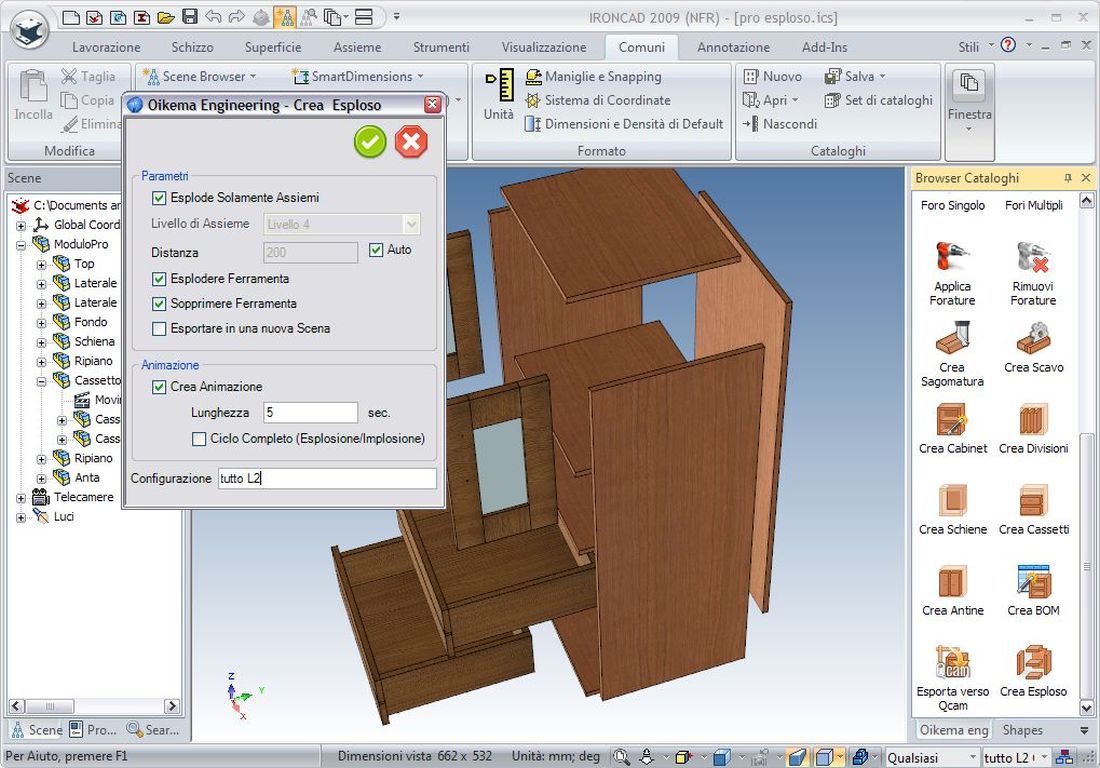Enable Esportare in una nuova Scena
The height and width of the screenshot is (768, 1100).
coord(159,328)
